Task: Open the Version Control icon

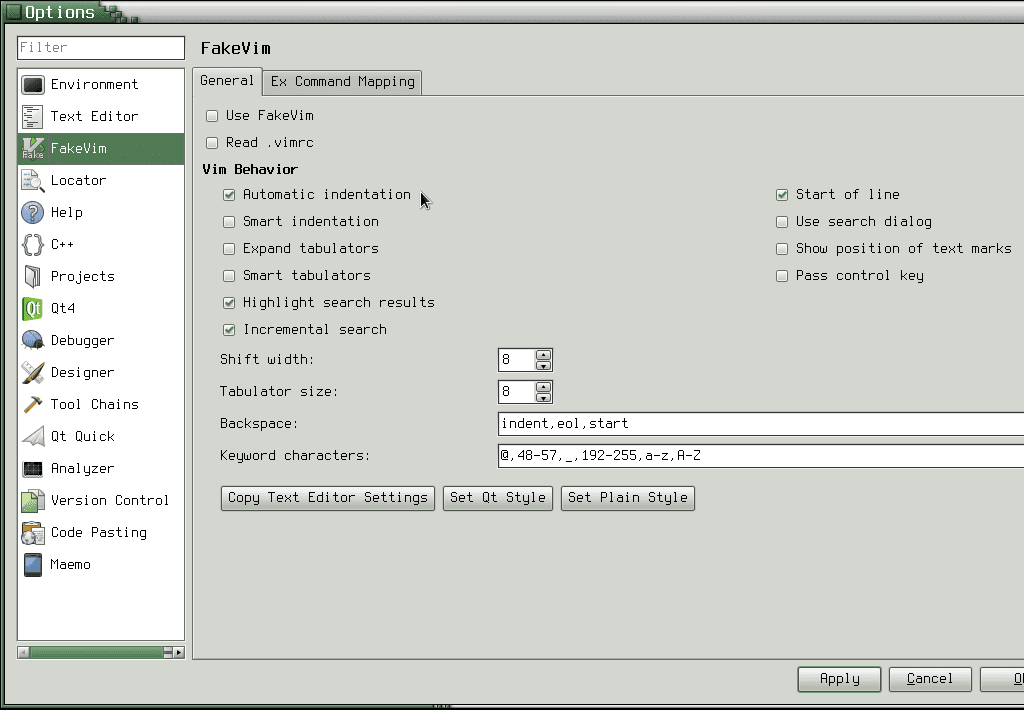Action: (x=33, y=500)
